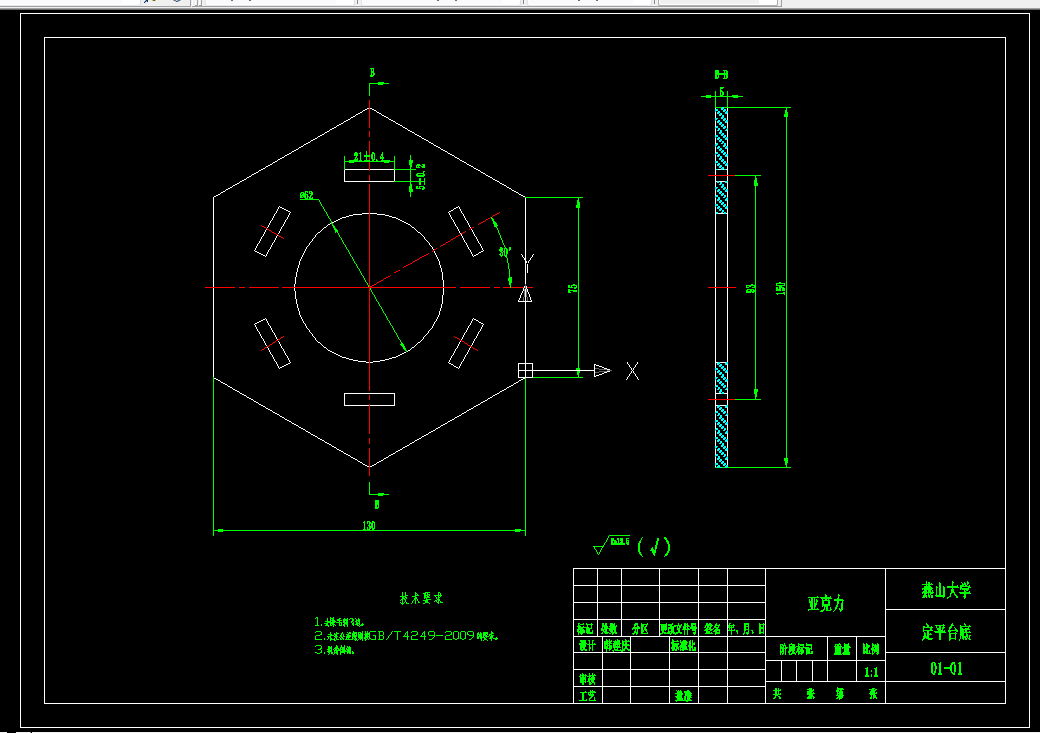Select the "设计" title block cell
1040x733 pixels.
pos(588,645)
